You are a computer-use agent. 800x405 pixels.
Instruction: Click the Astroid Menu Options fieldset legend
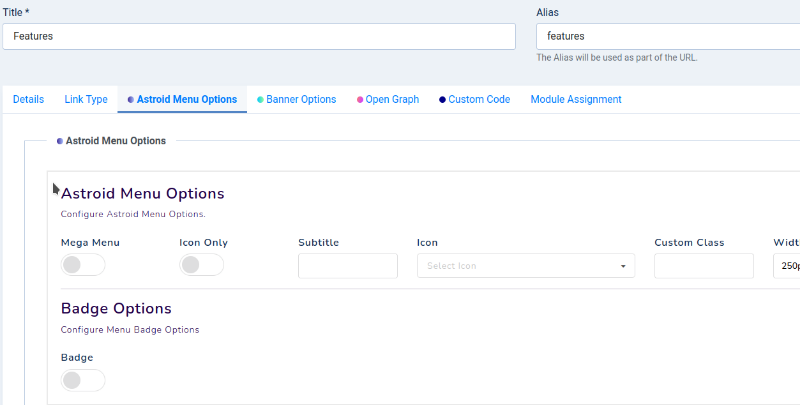click(111, 141)
